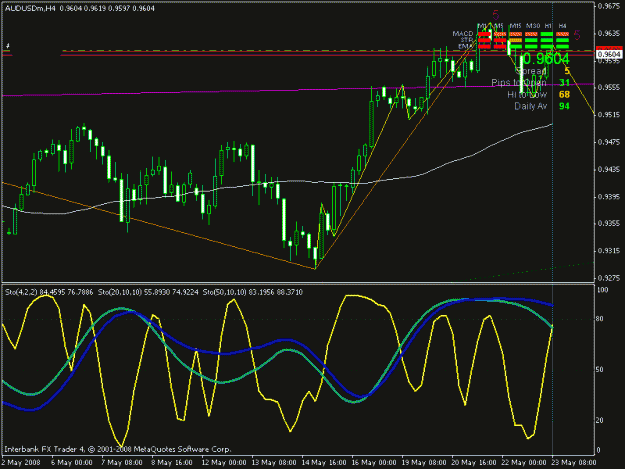
Task: Click the 2 May 2008 date label
Action: (x=21, y=462)
